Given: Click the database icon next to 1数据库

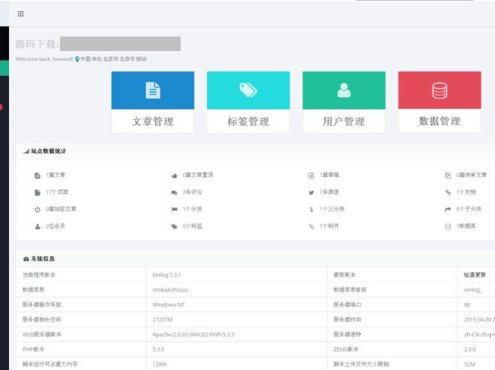Looking at the screenshot, I should click(x=448, y=227).
